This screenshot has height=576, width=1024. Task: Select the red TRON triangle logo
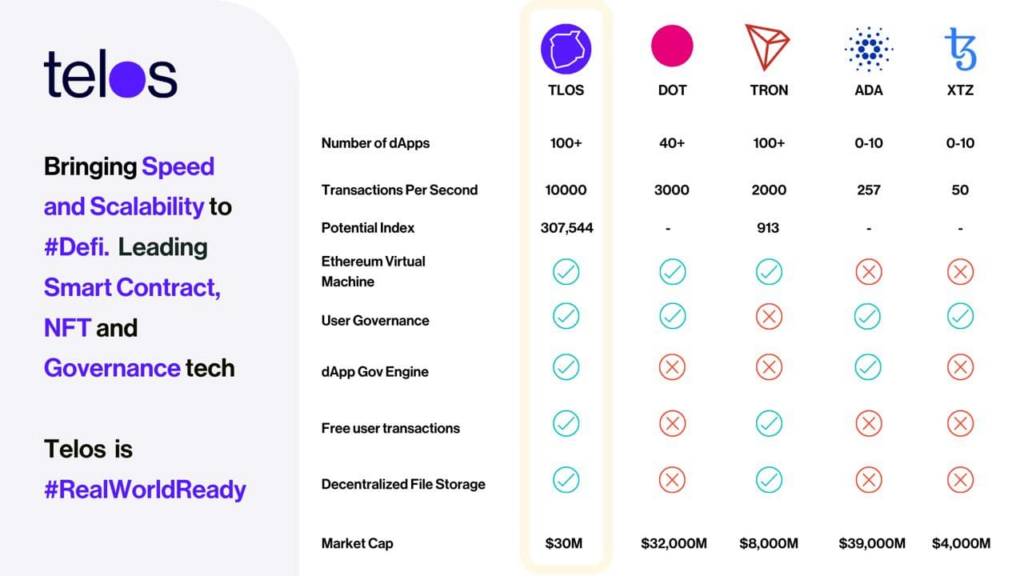768,47
